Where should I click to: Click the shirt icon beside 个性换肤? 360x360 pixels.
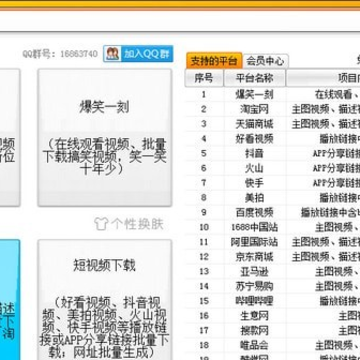101,224
